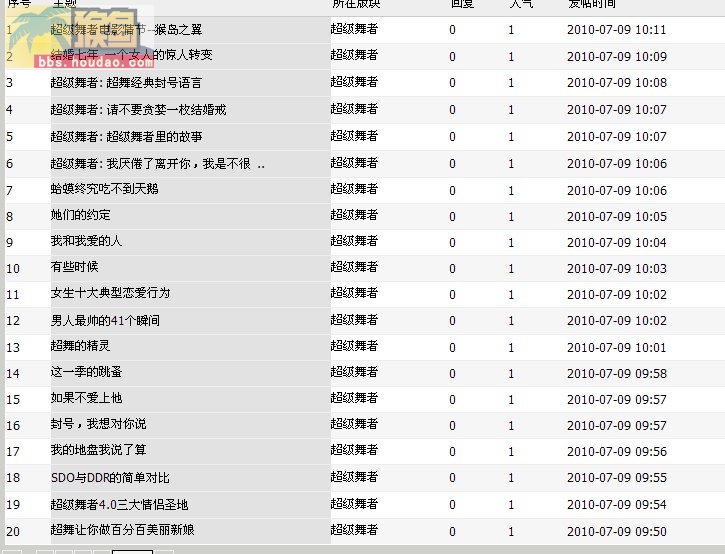Click post time 2010-07-09 10:09
Viewport: 725px width, 554px height.
(x=617, y=56)
